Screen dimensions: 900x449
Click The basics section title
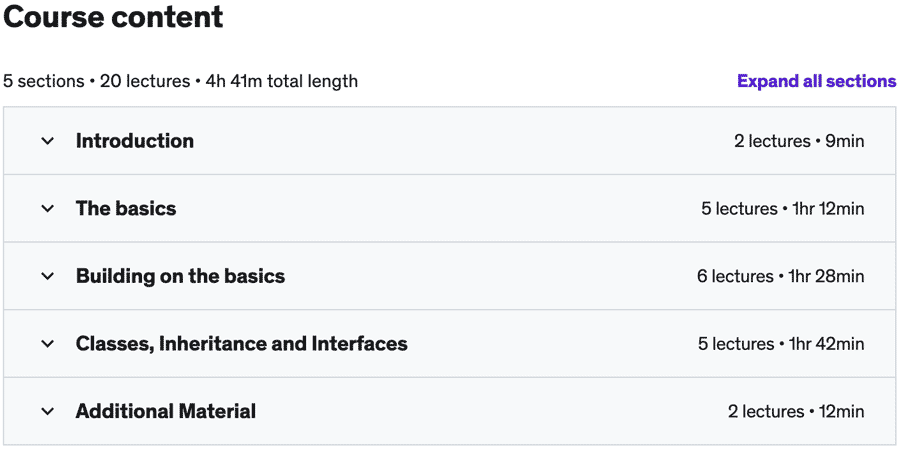[x=126, y=209]
